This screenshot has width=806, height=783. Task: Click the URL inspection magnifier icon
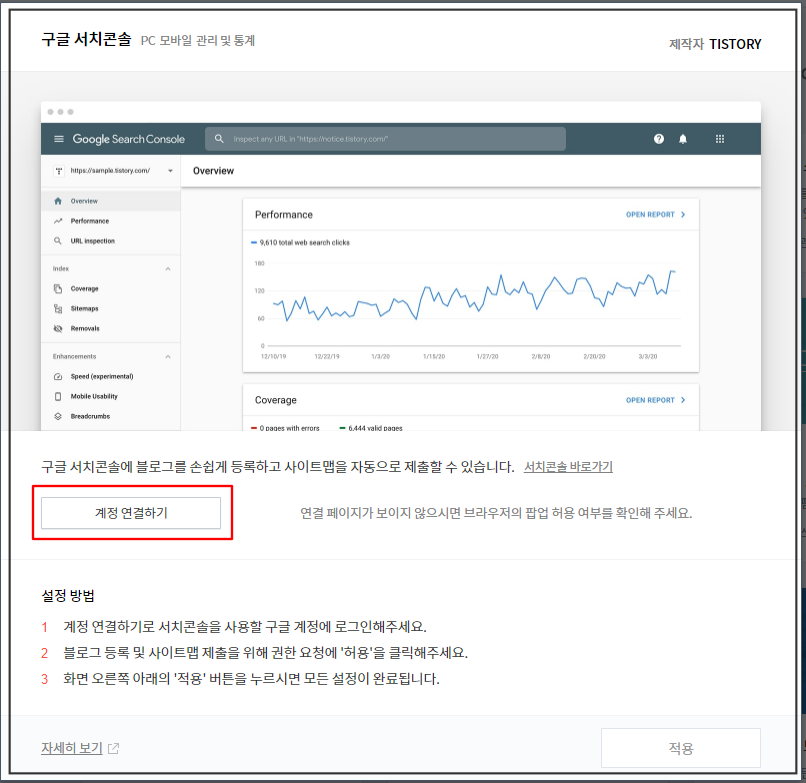tap(58, 241)
